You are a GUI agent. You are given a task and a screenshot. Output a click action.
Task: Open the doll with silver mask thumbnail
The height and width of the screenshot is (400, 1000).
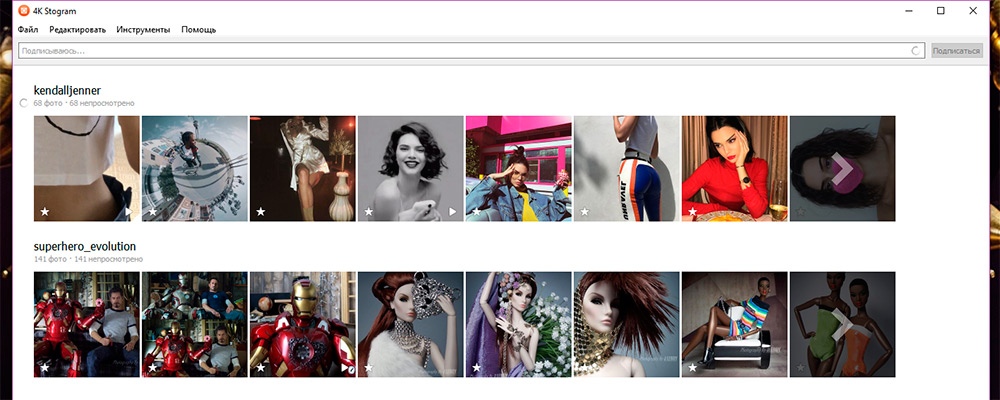pos(411,325)
